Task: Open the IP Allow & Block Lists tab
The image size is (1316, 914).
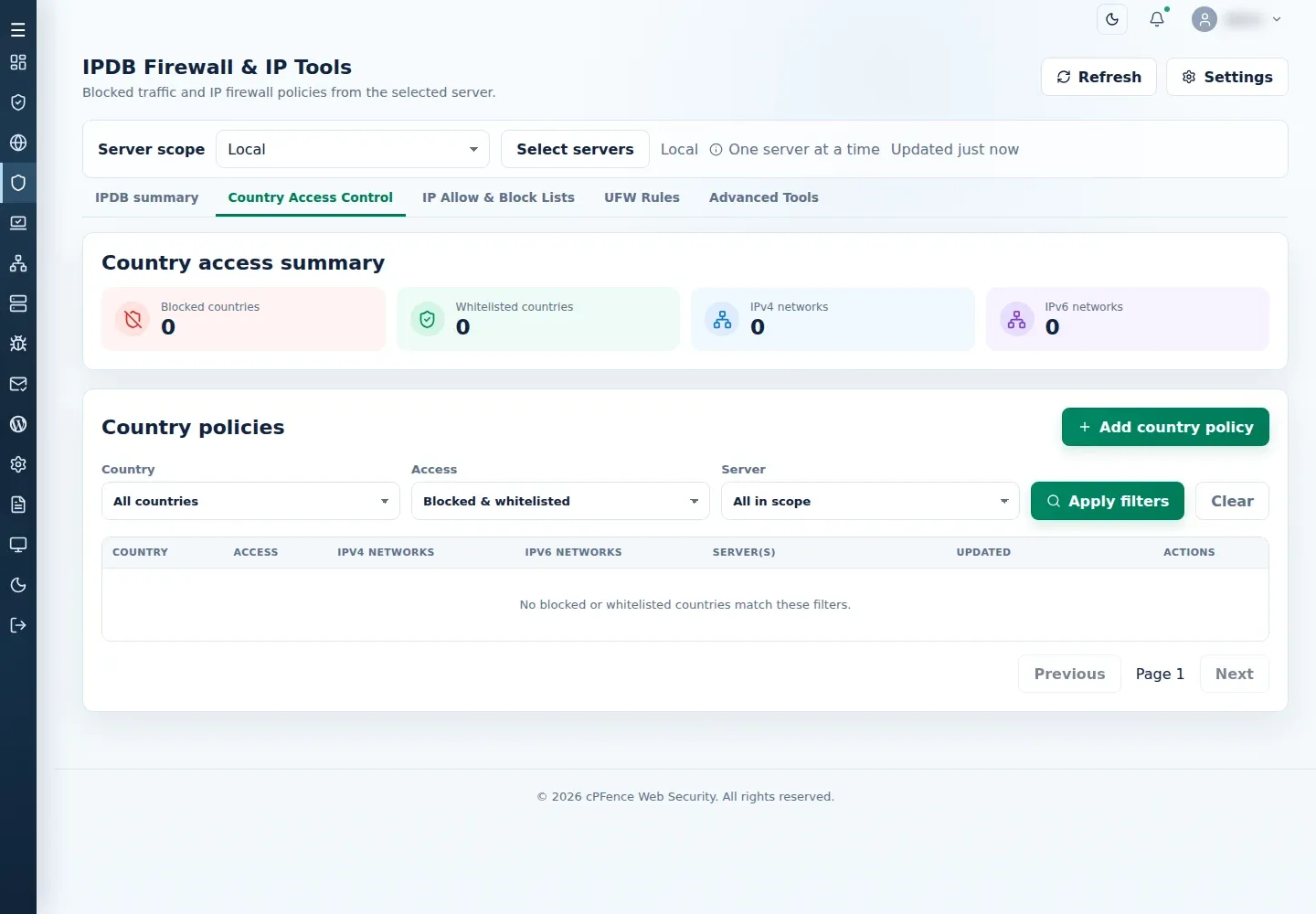Action: [x=498, y=197]
